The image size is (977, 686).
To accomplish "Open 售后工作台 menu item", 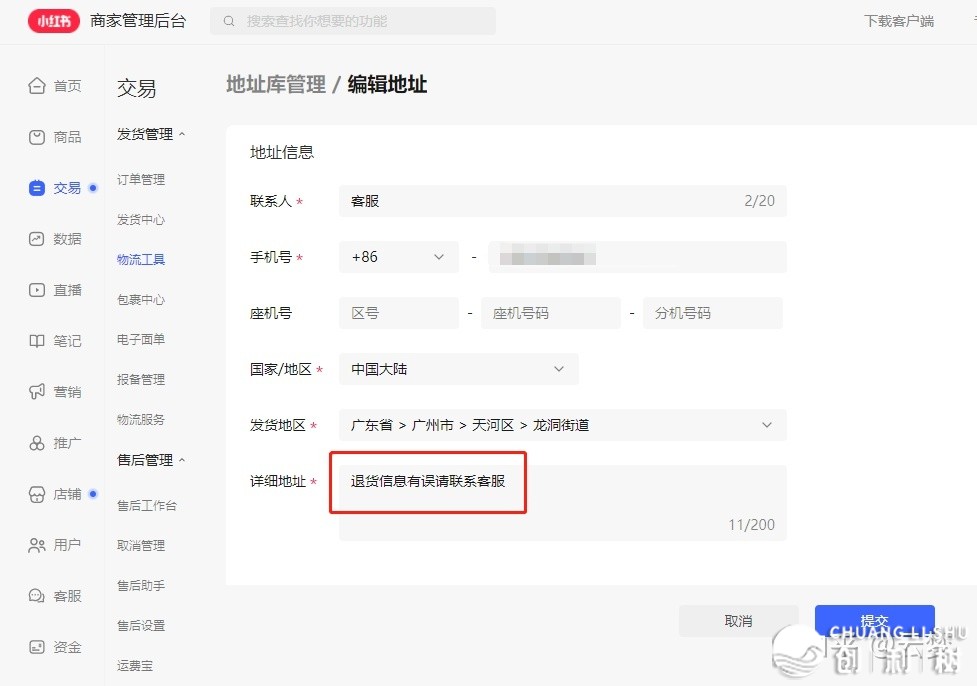I will [x=147, y=506].
